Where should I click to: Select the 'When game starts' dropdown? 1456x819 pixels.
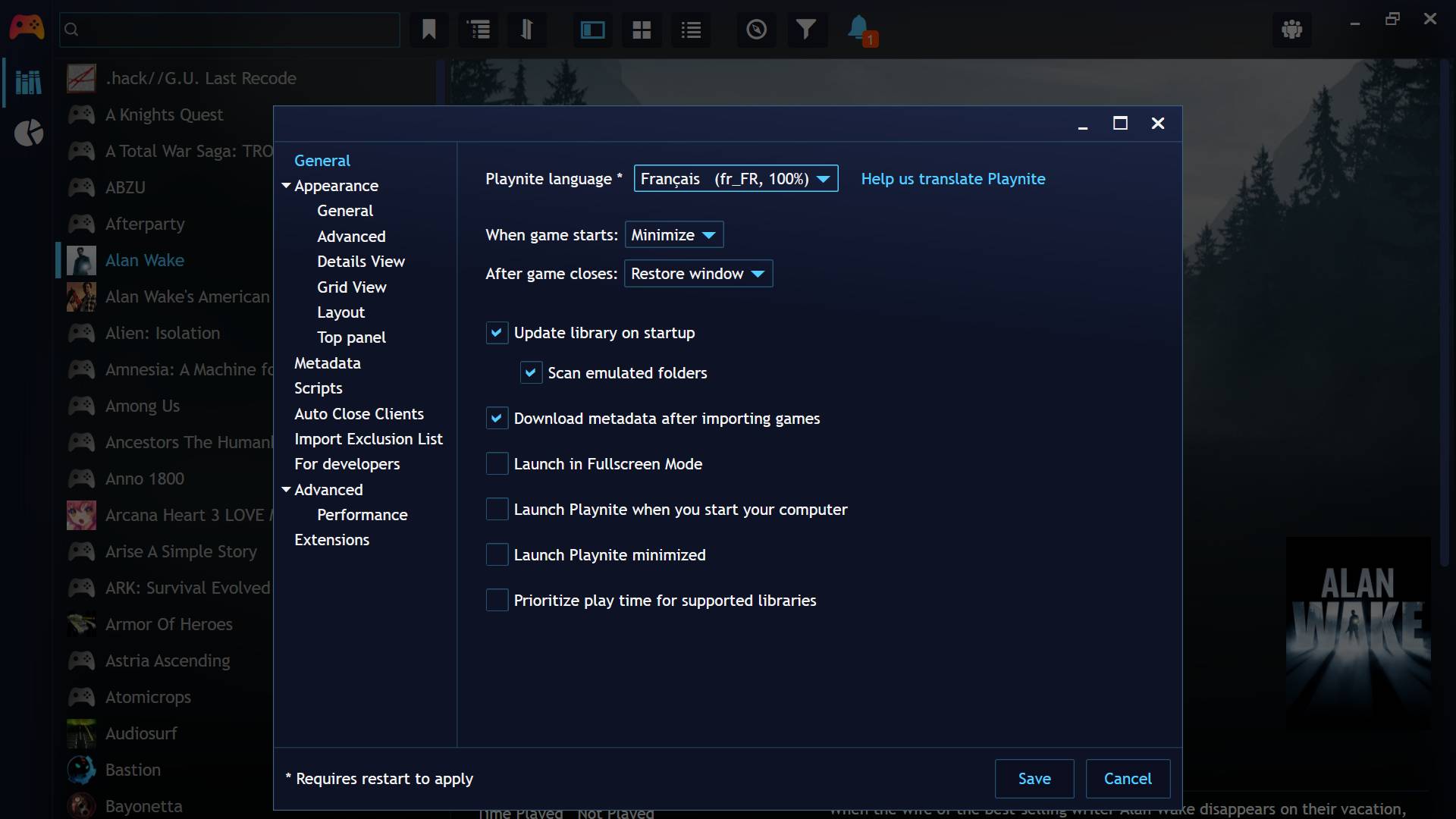pyautogui.click(x=673, y=234)
